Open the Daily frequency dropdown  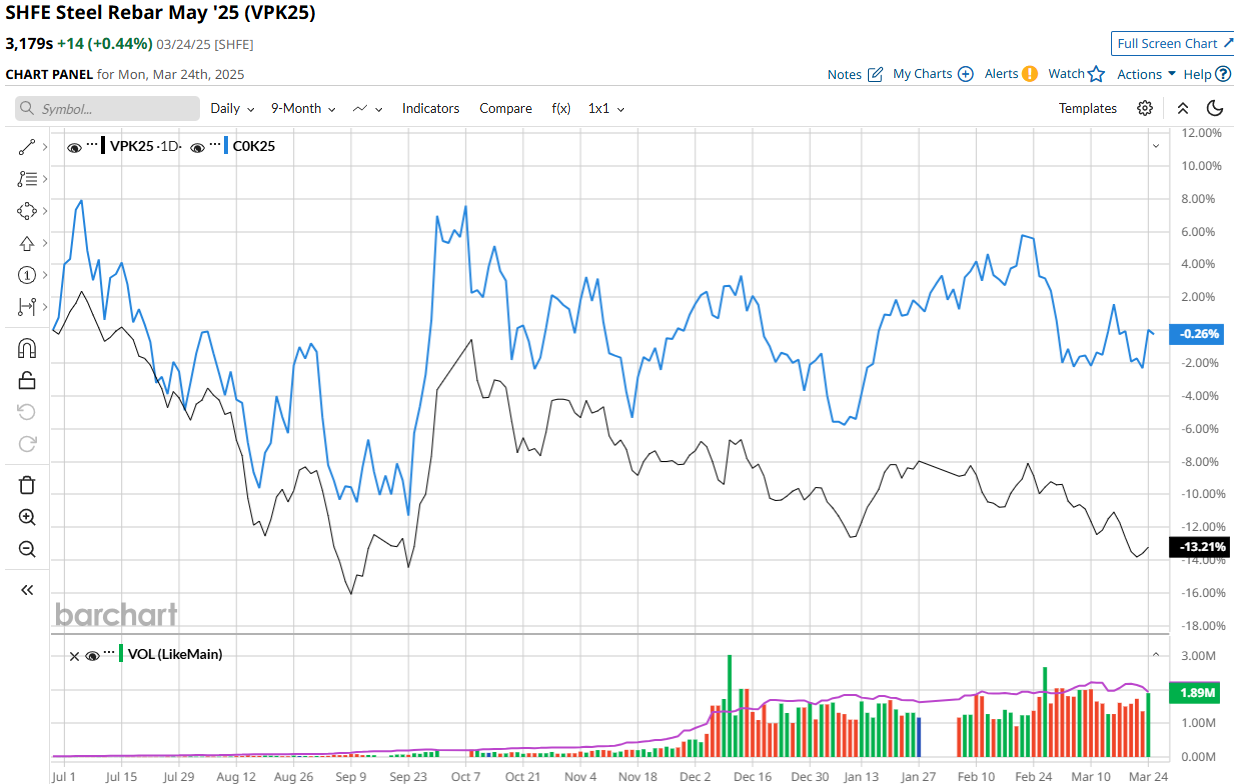232,108
